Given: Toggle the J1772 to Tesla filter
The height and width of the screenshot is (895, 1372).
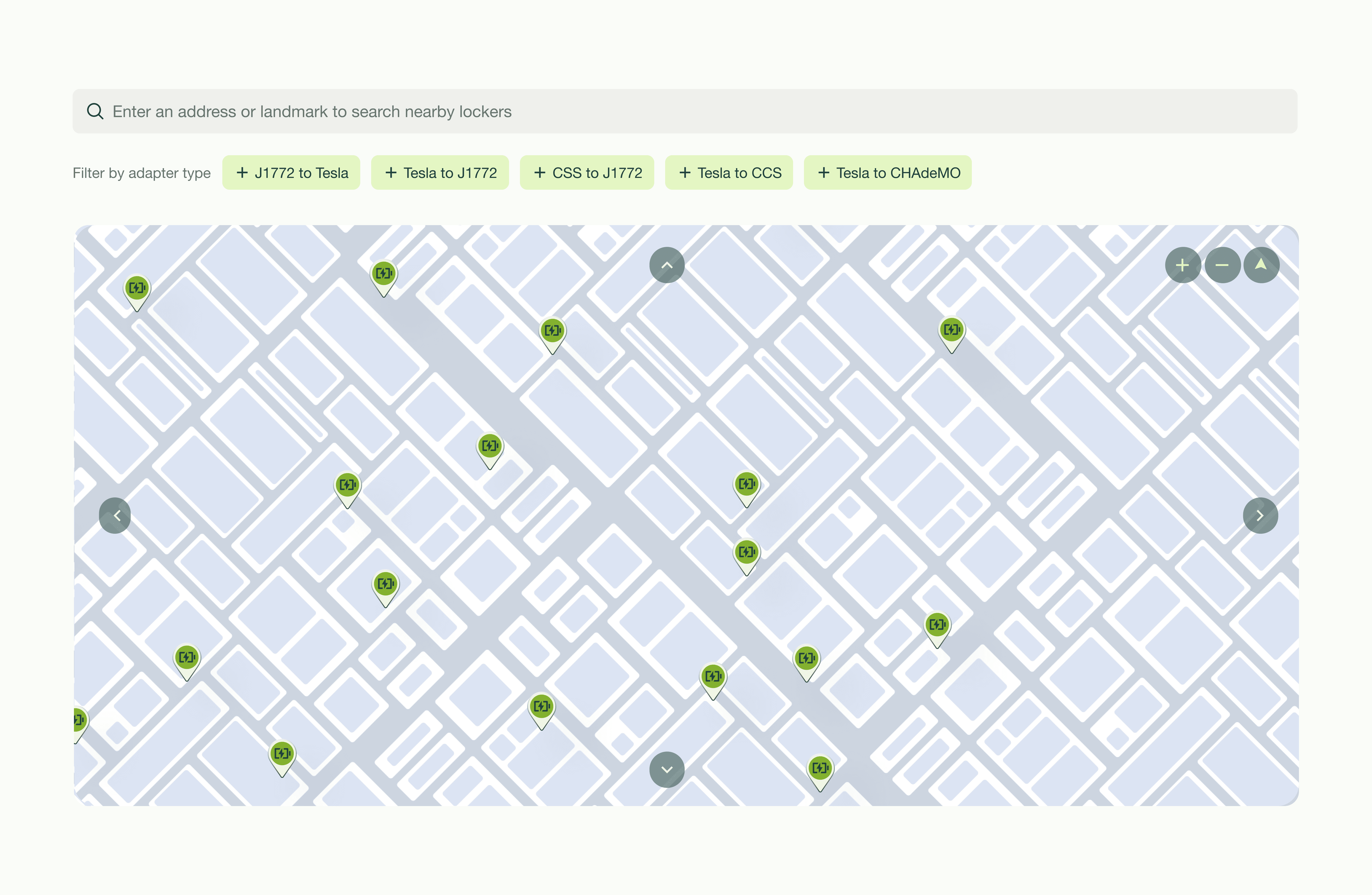Looking at the screenshot, I should (x=291, y=173).
